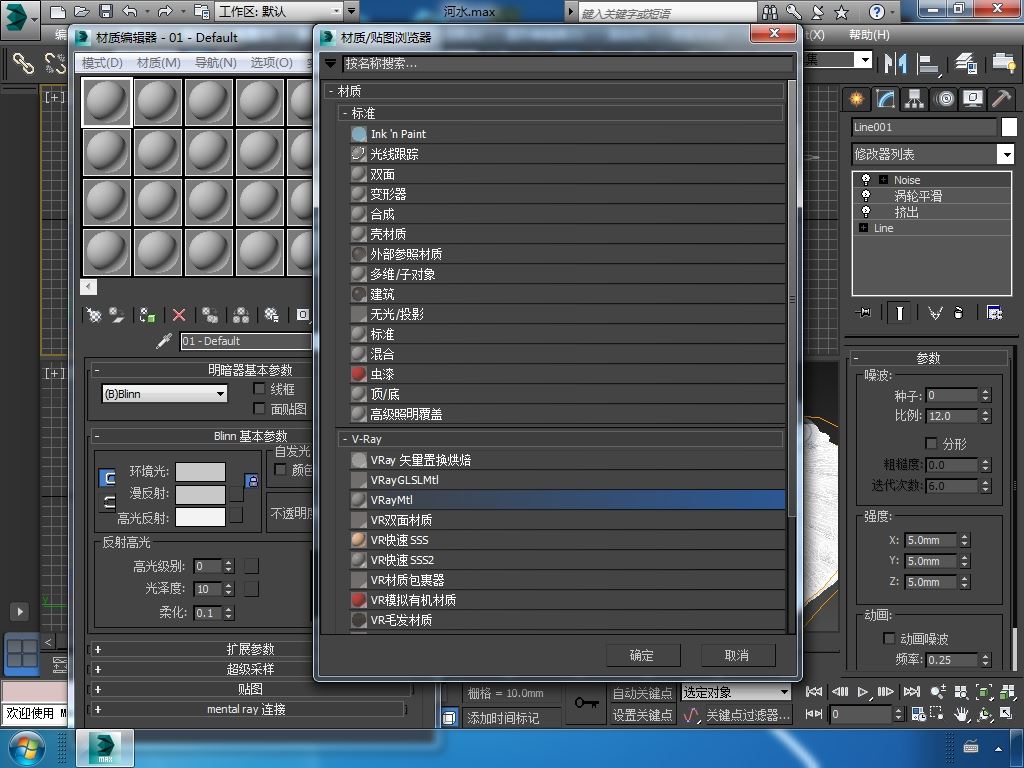The height and width of the screenshot is (768, 1024).
Task: Click 添加时间标记
Action: pos(504,718)
